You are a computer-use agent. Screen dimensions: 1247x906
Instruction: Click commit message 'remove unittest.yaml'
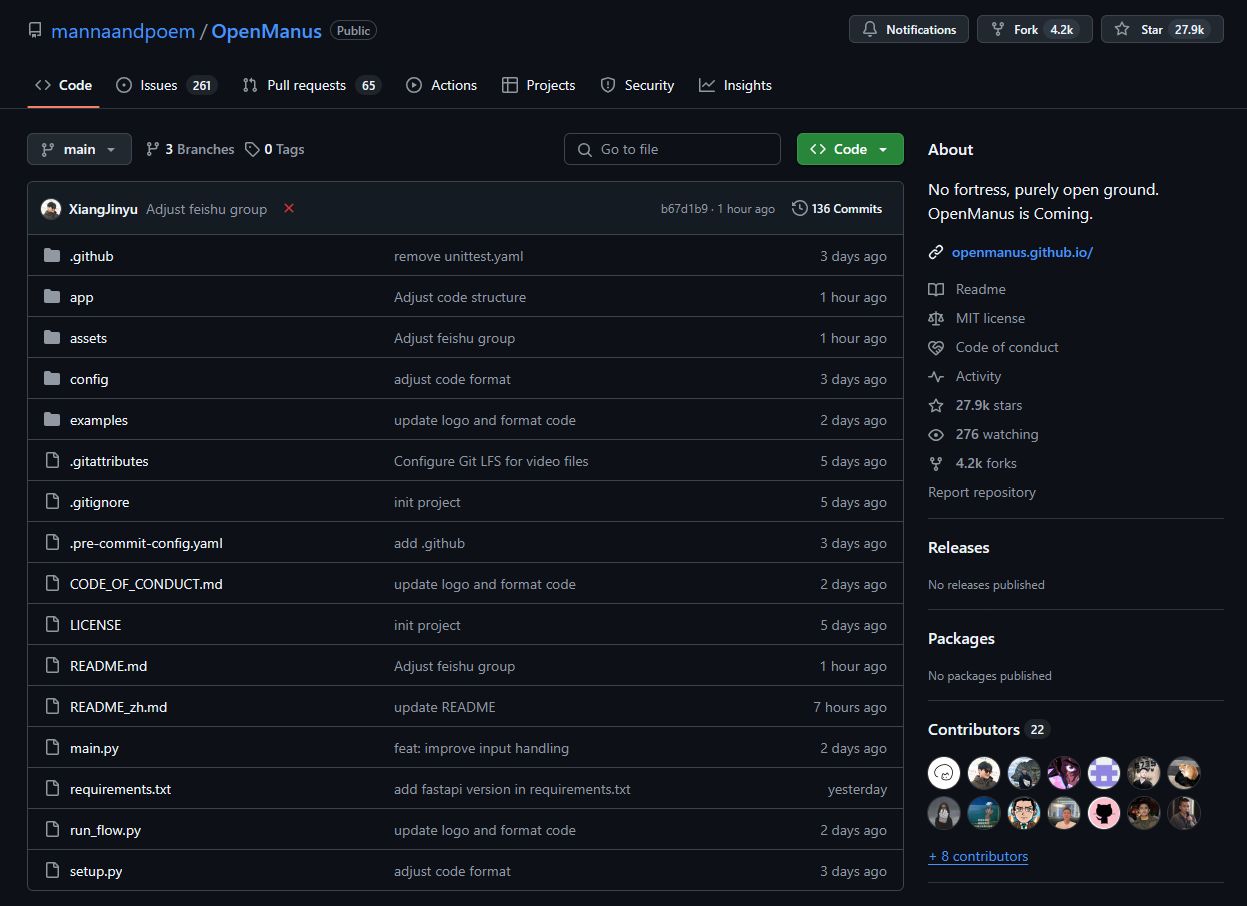(x=458, y=256)
